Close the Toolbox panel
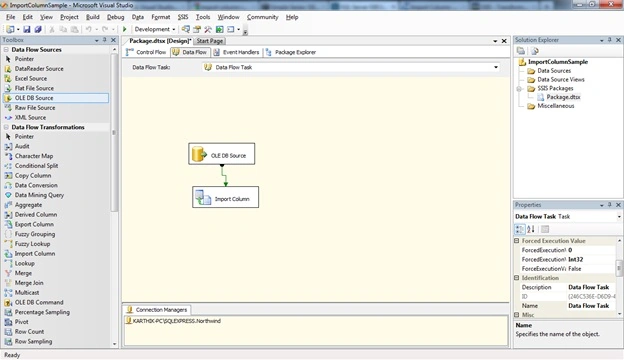This screenshot has height=360, width=624. click(113, 40)
